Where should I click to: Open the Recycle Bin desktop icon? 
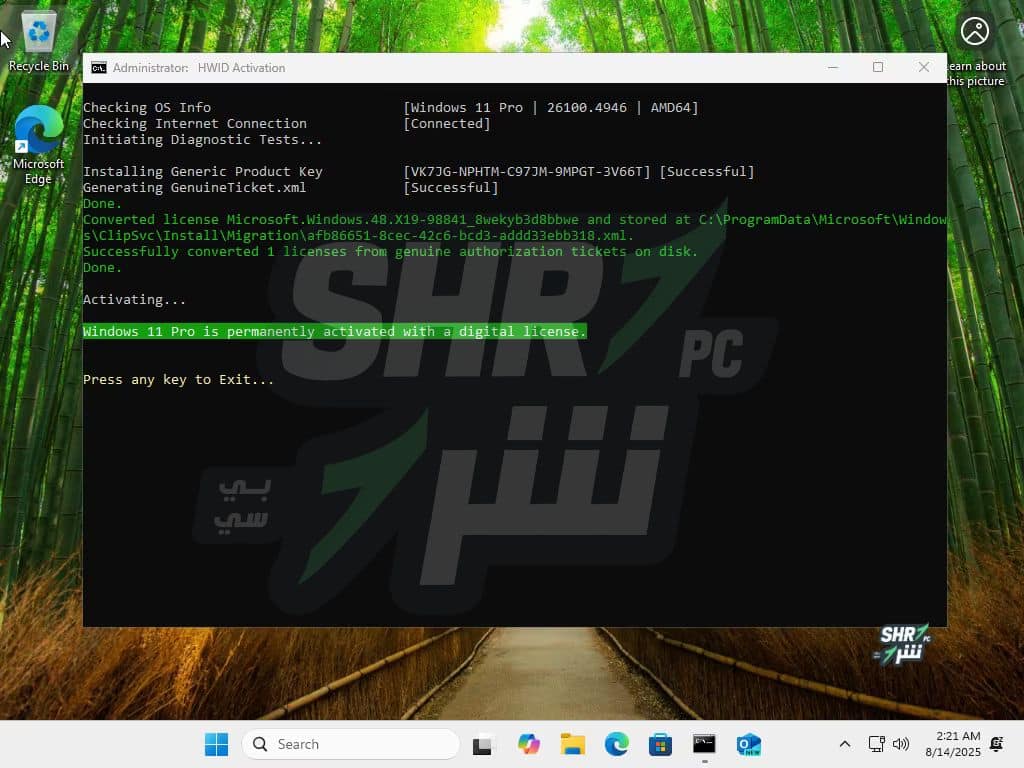click(x=39, y=42)
